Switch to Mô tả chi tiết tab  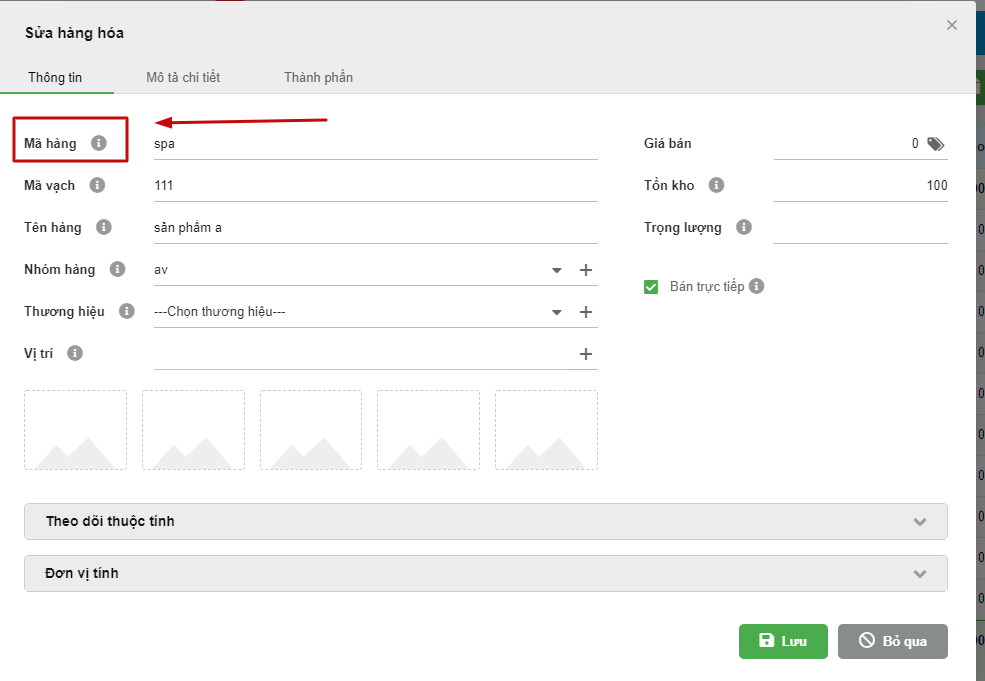coord(183,77)
